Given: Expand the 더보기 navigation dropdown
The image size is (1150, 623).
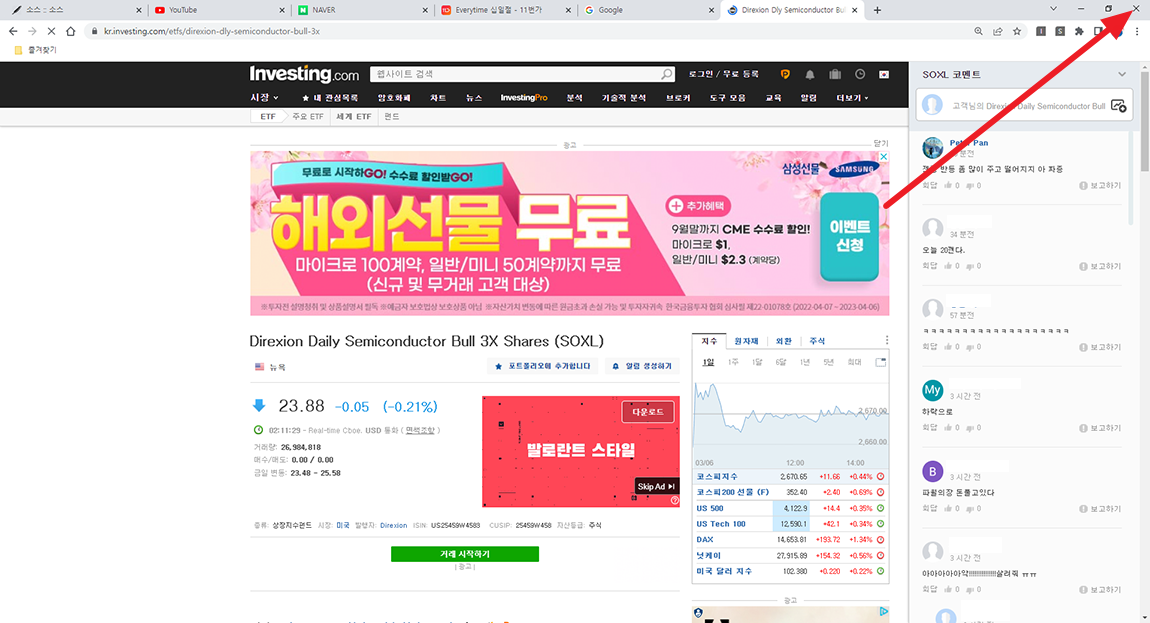Looking at the screenshot, I should coord(852,98).
